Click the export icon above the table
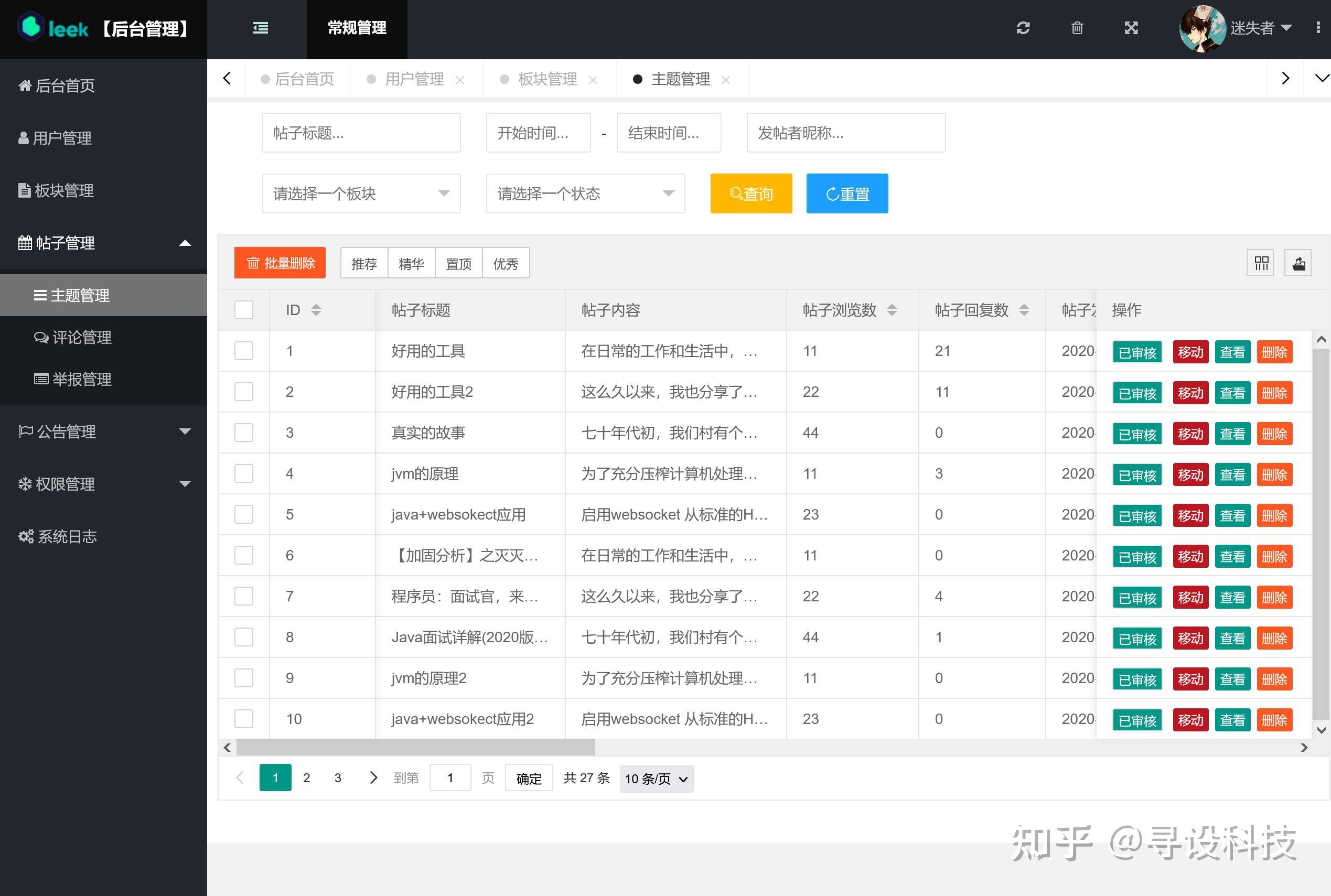1331x896 pixels. (1298, 263)
